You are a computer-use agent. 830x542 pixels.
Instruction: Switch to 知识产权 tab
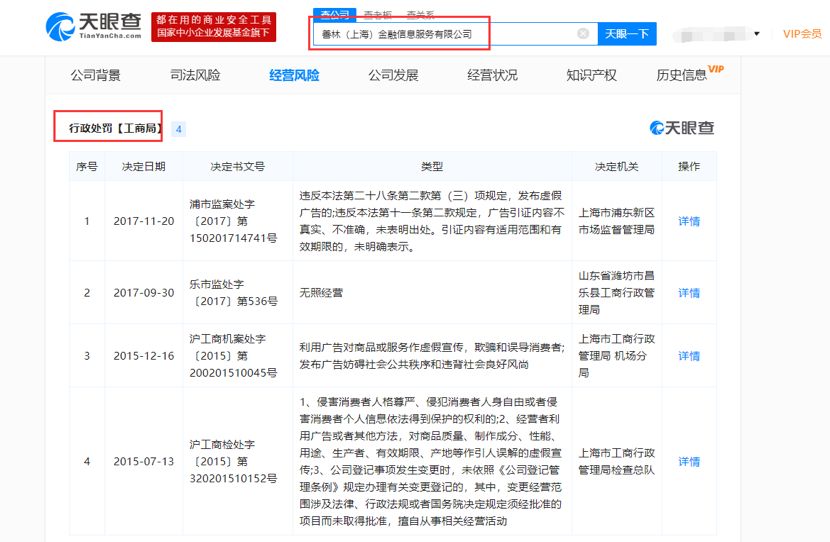click(x=591, y=75)
